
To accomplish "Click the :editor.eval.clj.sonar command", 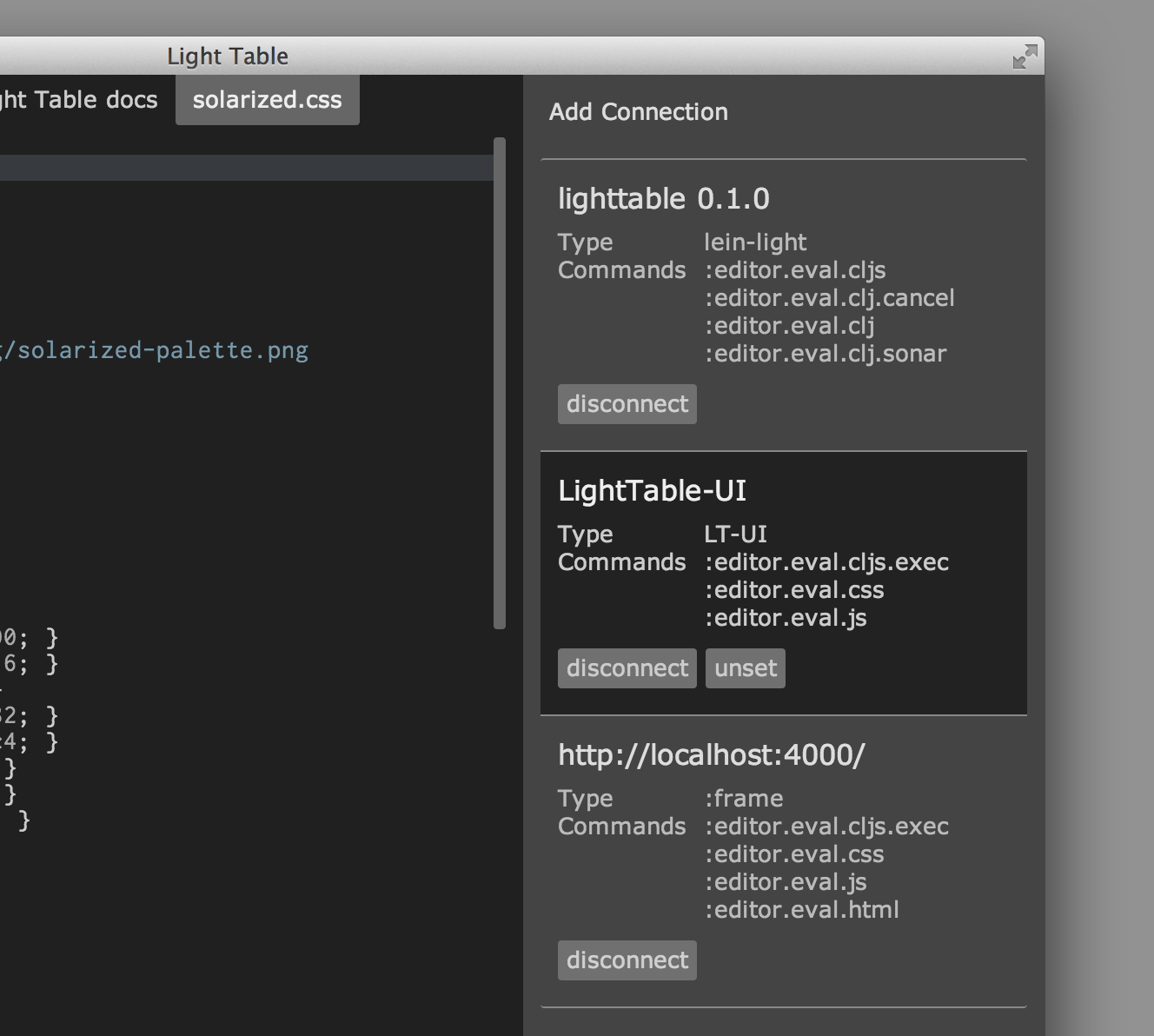I will [x=826, y=354].
